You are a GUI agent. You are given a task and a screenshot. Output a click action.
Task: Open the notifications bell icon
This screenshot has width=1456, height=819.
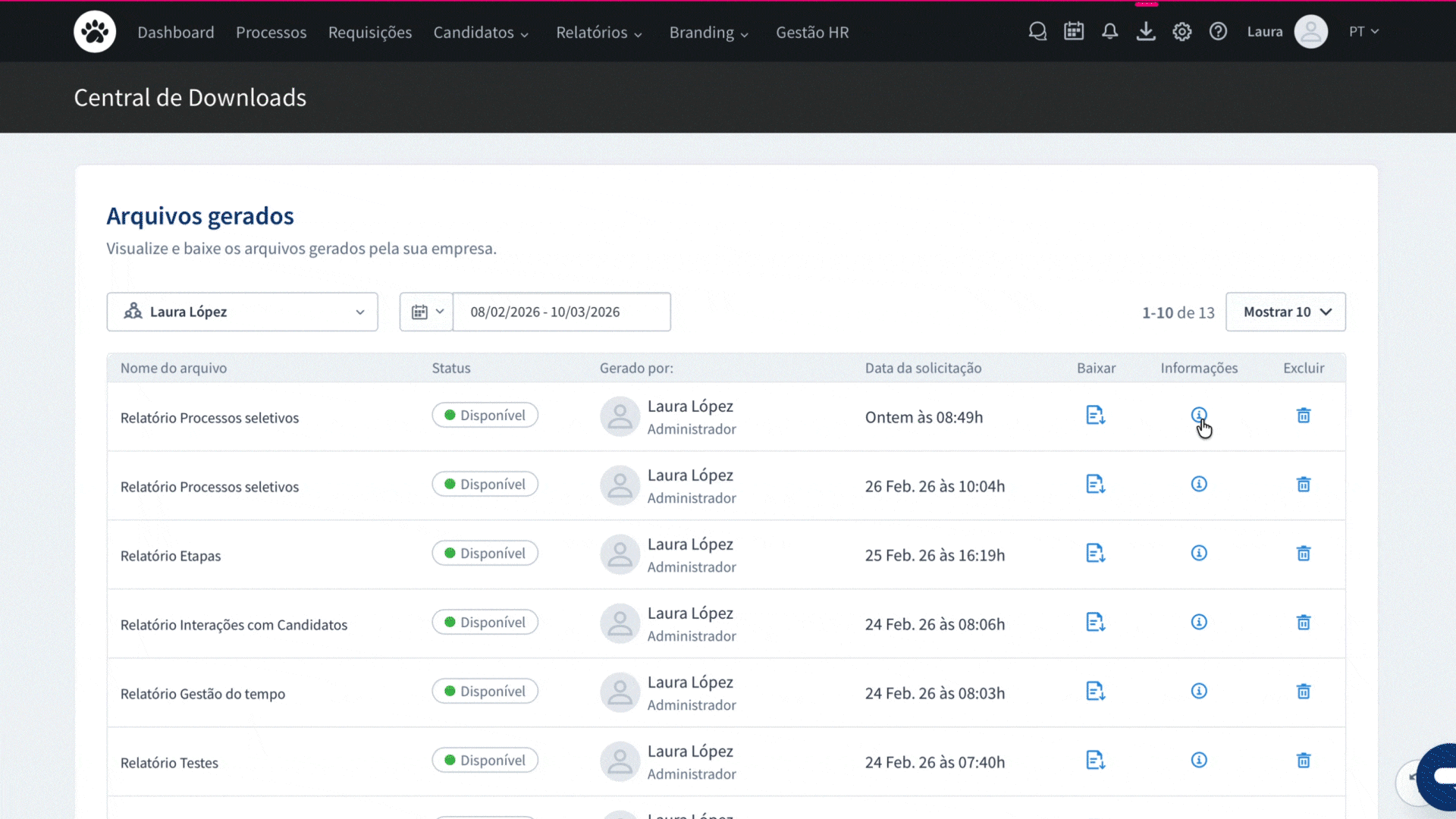[x=1109, y=32]
